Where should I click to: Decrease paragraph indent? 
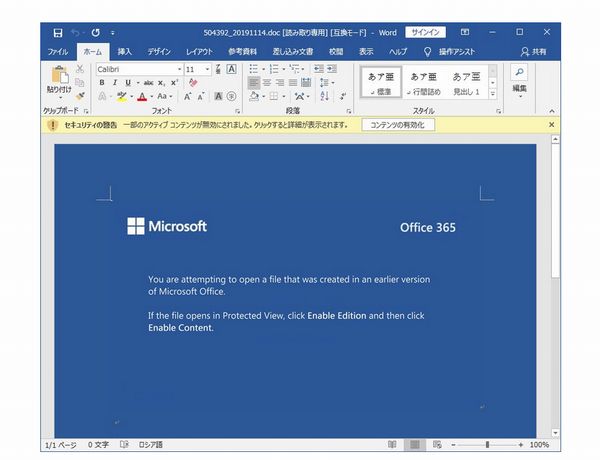[x=318, y=69]
